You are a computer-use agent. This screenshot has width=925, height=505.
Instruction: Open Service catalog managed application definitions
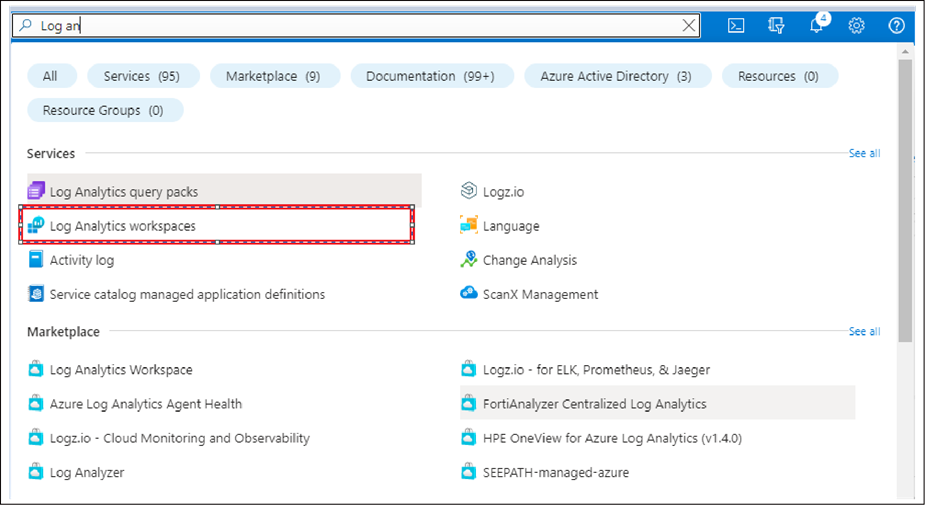[187, 294]
